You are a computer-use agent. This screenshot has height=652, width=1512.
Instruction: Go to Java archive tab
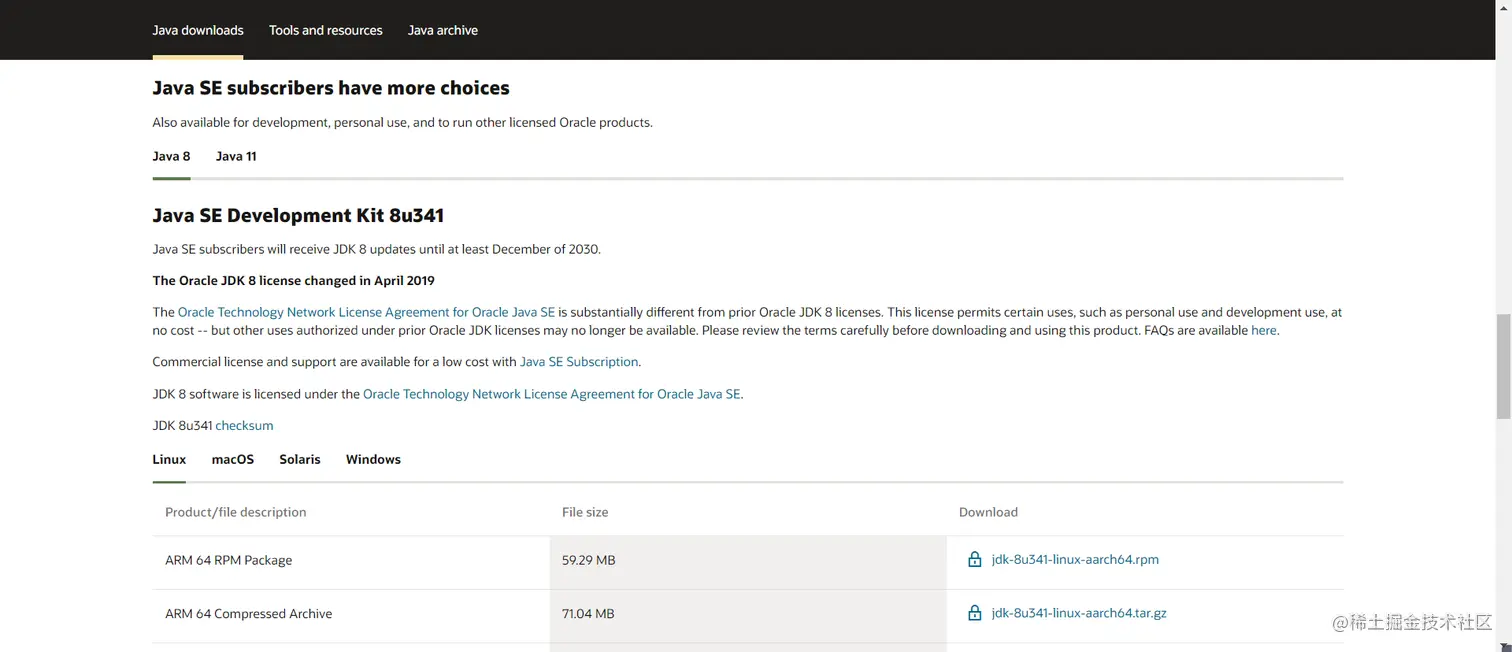pos(443,30)
